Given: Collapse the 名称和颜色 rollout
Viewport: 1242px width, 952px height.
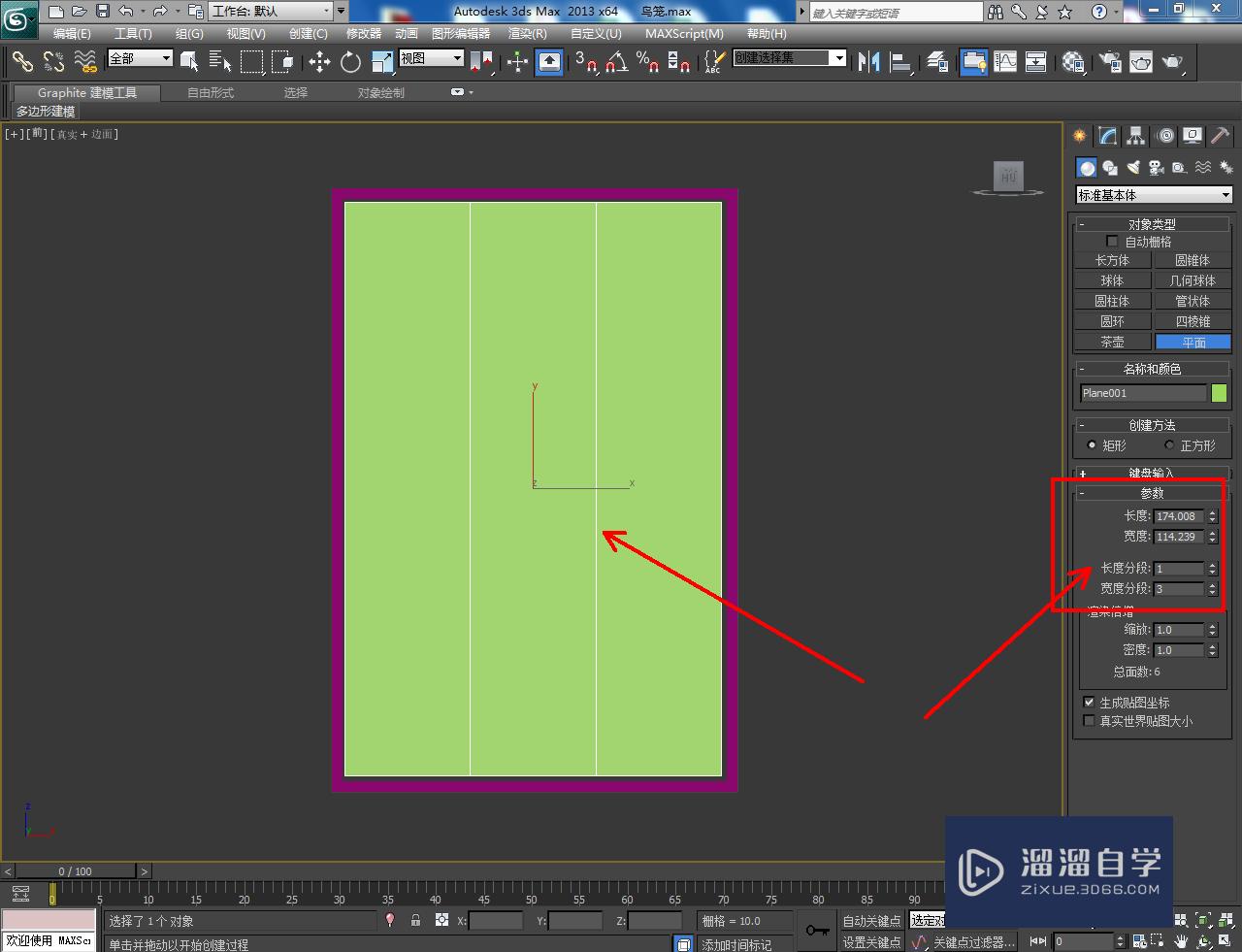Looking at the screenshot, I should pyautogui.click(x=1152, y=369).
